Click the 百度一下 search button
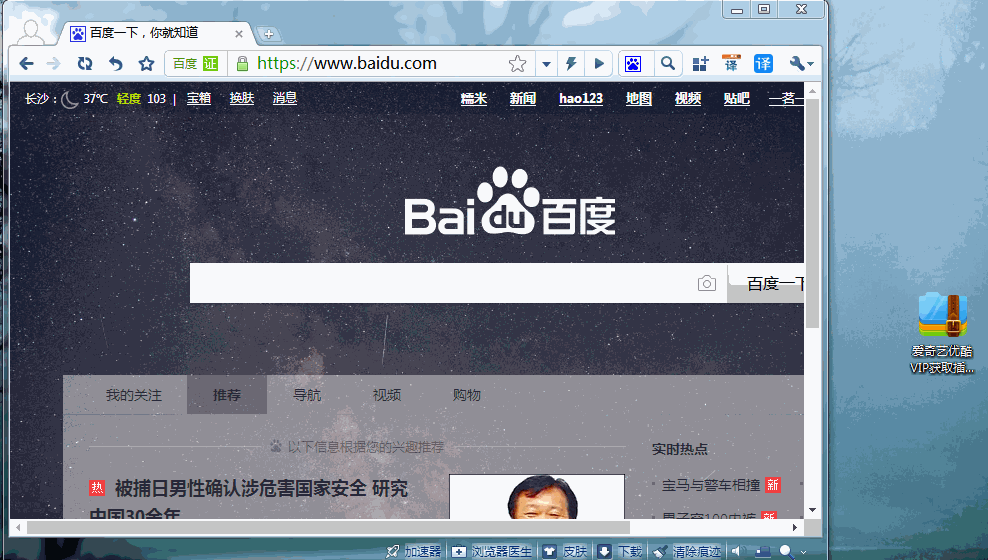This screenshot has height=560, width=988. click(x=766, y=283)
